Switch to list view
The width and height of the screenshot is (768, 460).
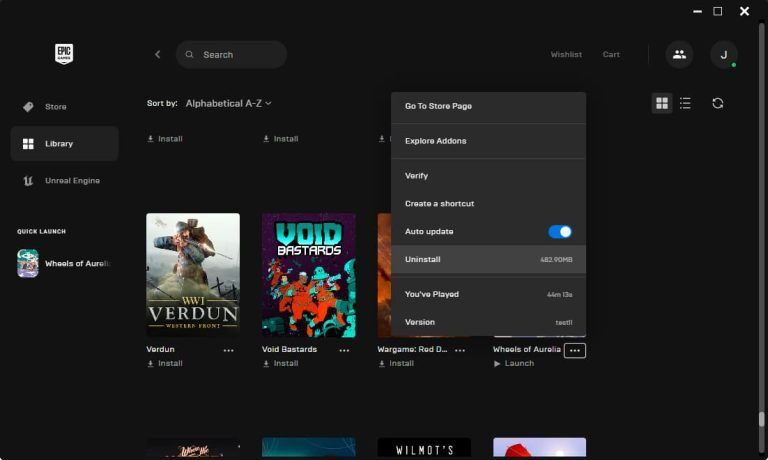[x=685, y=103]
